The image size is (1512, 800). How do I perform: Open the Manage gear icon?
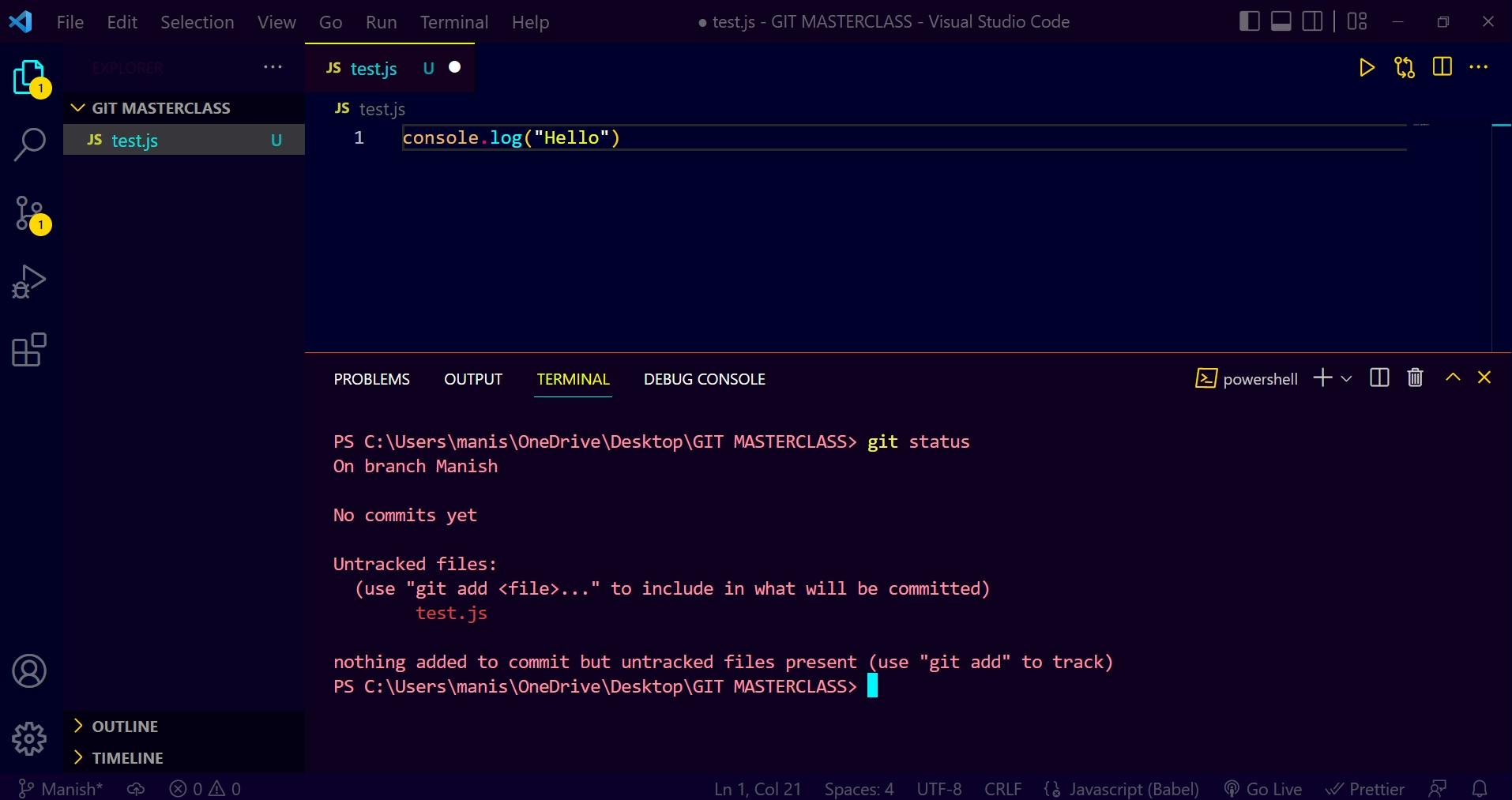point(30,739)
